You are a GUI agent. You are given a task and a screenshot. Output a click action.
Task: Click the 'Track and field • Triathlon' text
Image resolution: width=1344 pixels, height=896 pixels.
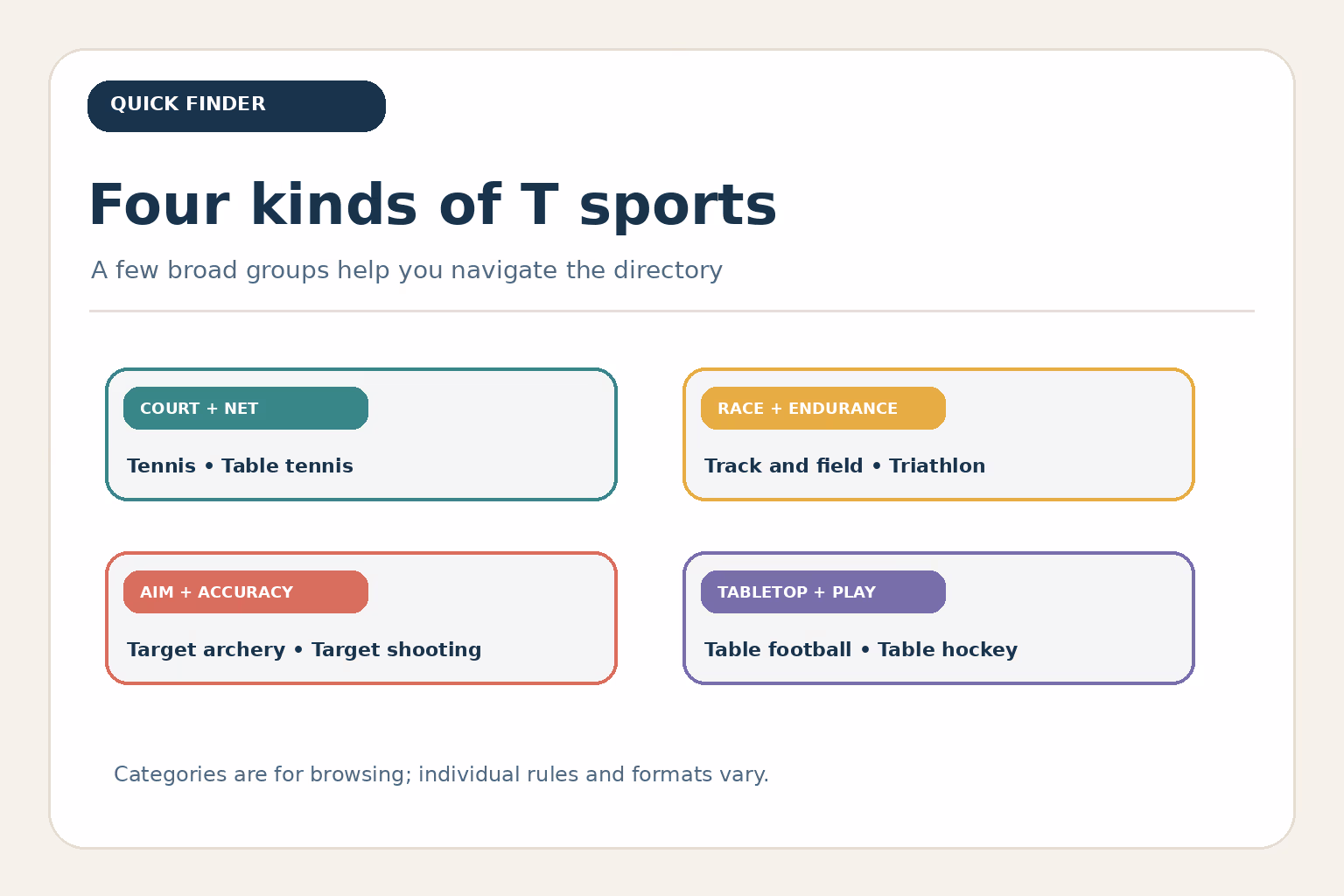[844, 465]
